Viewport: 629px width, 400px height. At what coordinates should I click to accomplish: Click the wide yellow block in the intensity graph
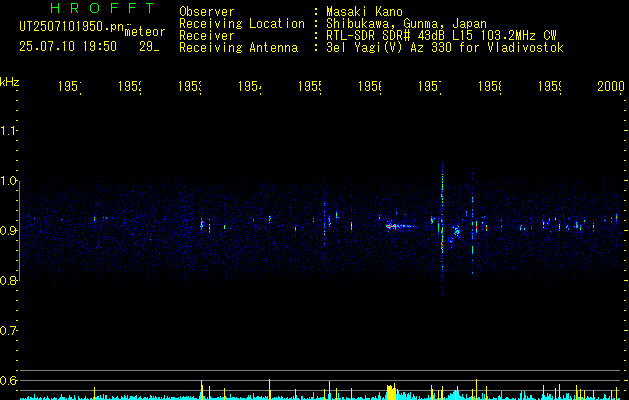(392, 392)
